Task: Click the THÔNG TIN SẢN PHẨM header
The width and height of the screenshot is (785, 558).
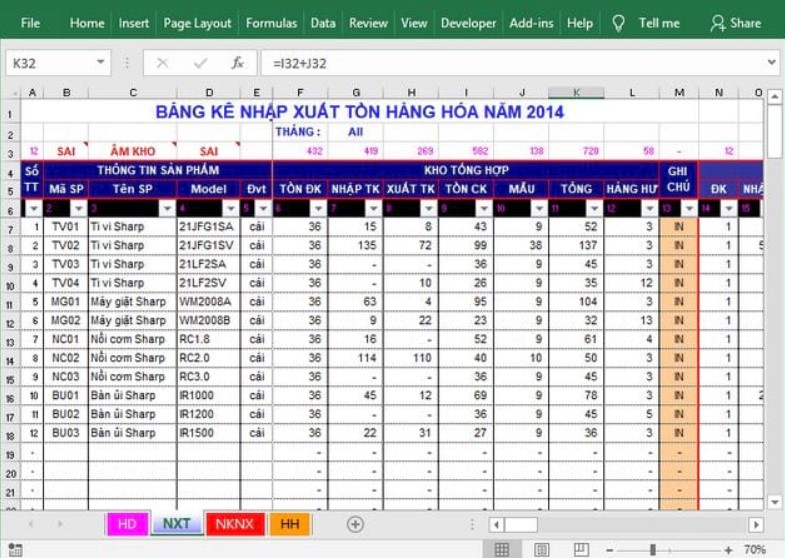Action: click(158, 170)
